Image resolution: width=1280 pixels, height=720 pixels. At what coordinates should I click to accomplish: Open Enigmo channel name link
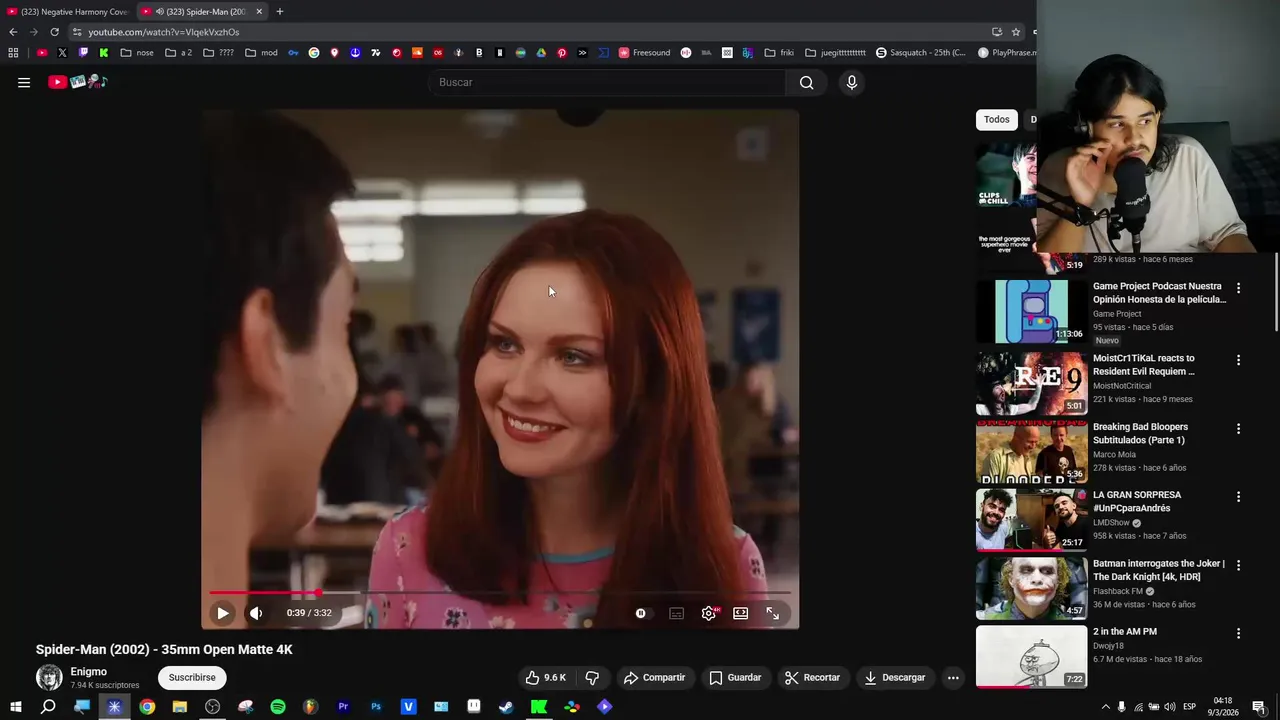click(89, 672)
